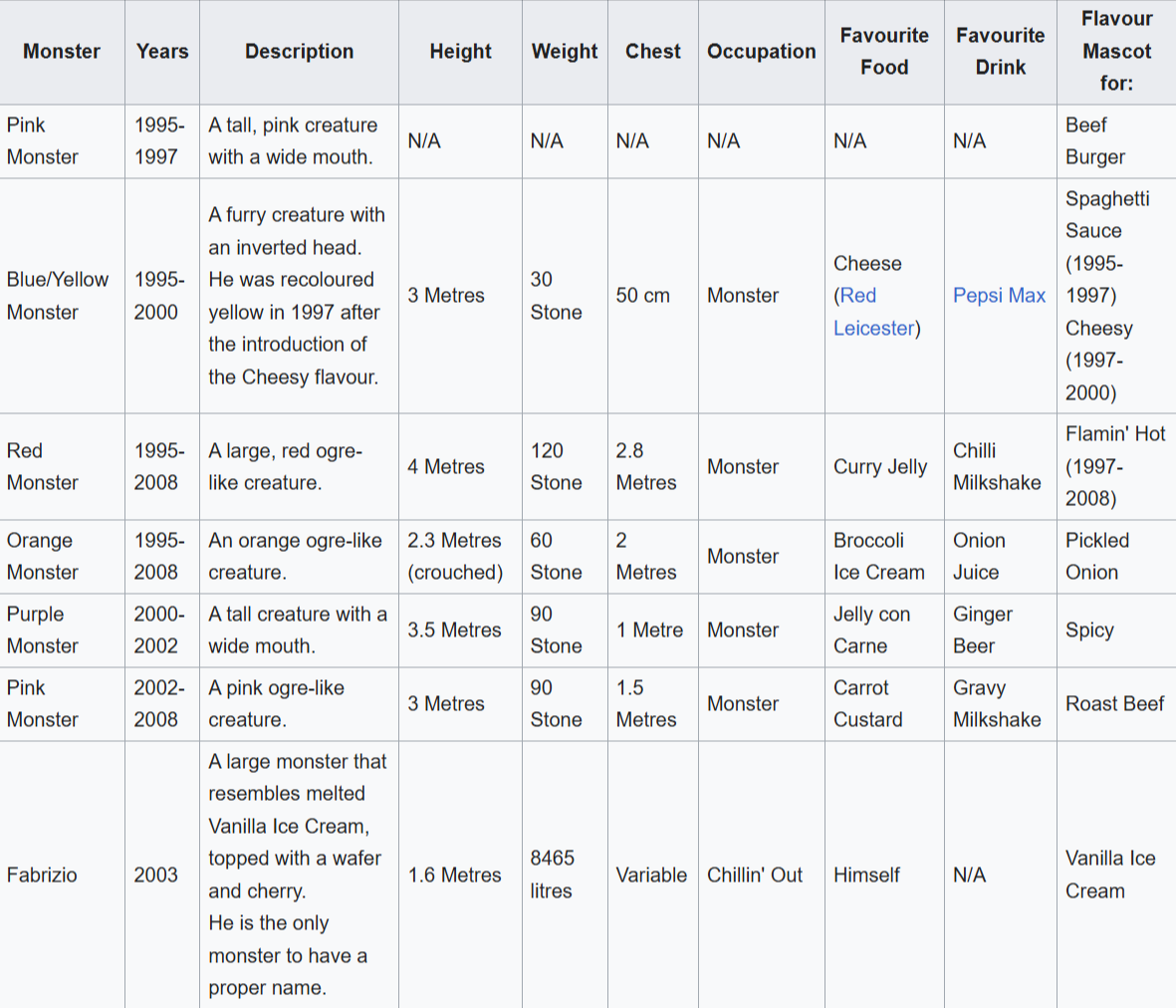Image resolution: width=1176 pixels, height=1008 pixels.
Task: Click the large red ogre-like description
Action: coord(300,466)
